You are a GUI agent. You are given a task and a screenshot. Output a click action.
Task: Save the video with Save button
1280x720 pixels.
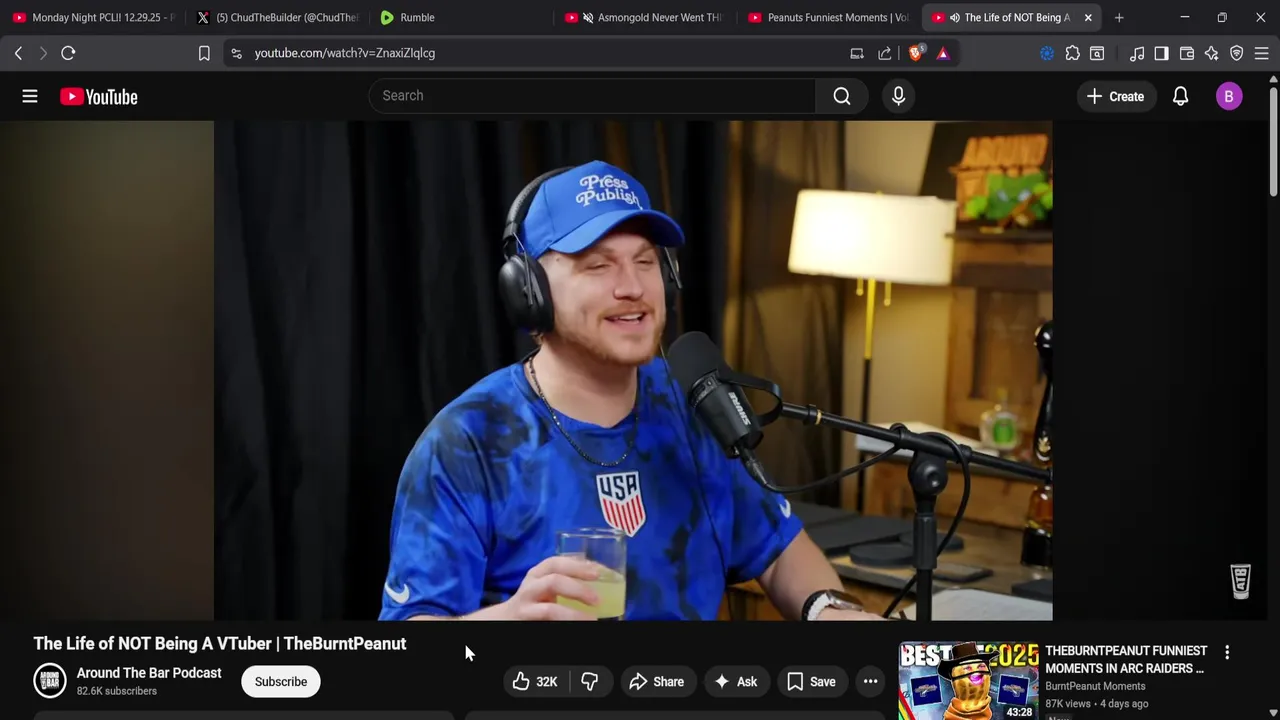811,682
